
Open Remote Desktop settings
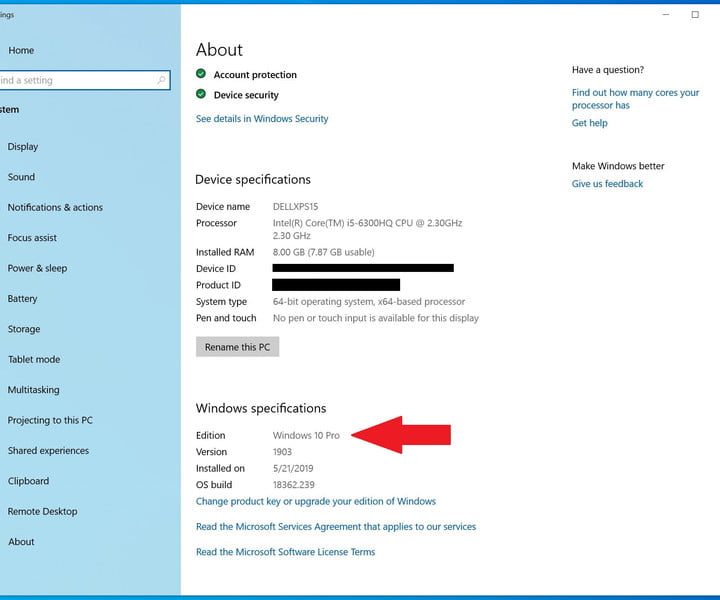click(43, 511)
